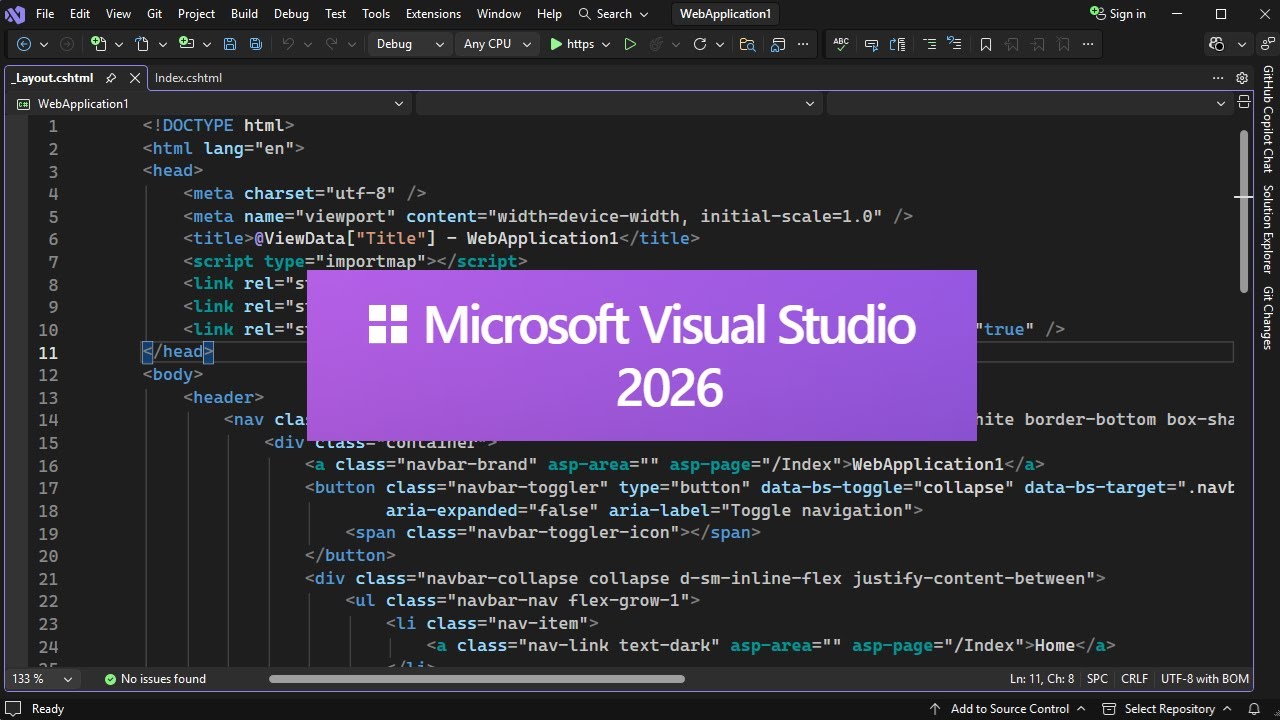The image size is (1280, 720).
Task: Open the Edit menu
Action: (x=80, y=14)
